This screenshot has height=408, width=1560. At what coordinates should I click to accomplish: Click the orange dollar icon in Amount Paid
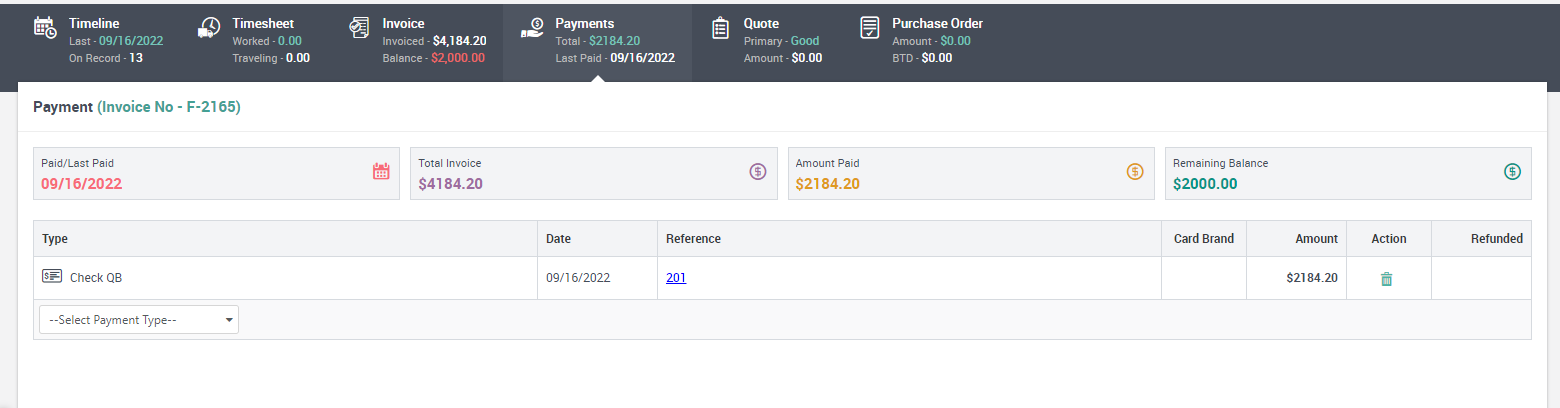coord(1135,171)
